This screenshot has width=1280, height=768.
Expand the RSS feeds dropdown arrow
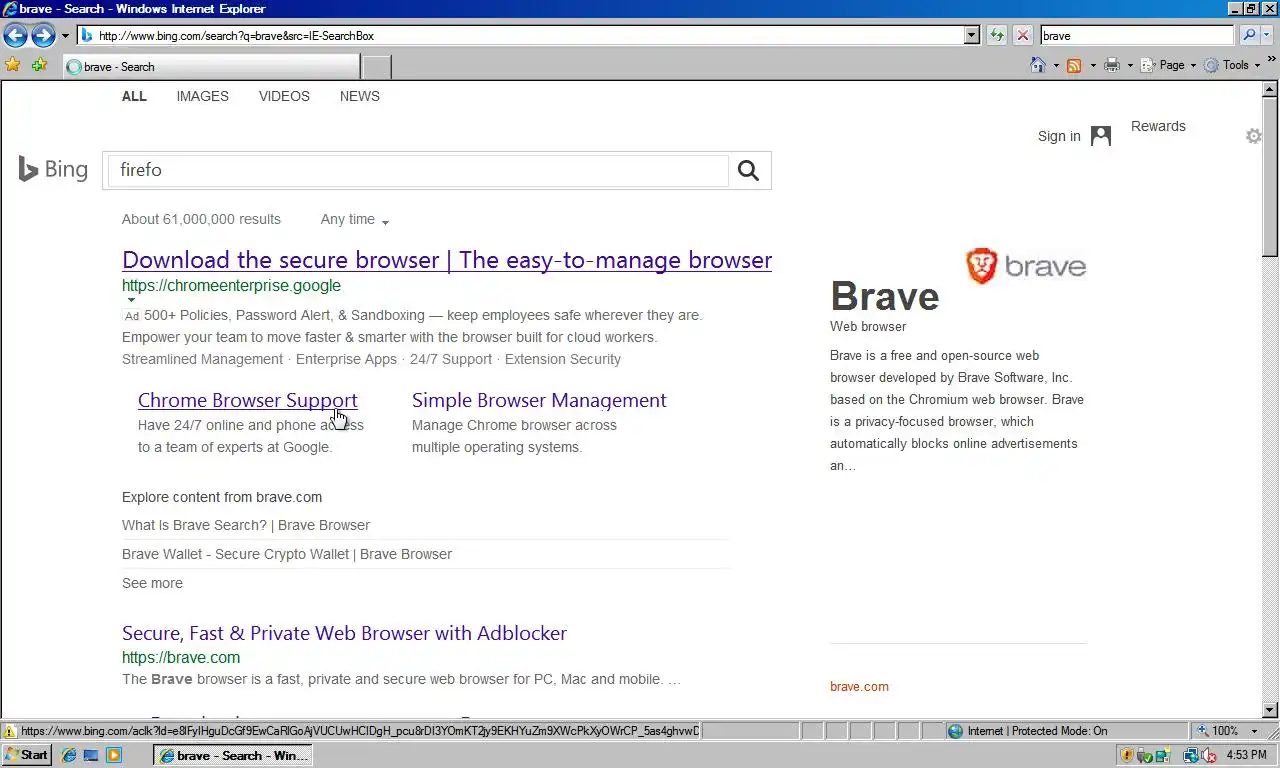pos(1092,66)
